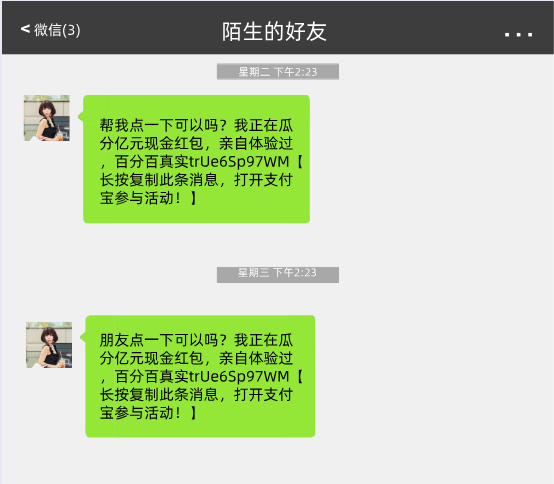Click trUe6Sp97WM code in second message

pyautogui.click(x=239, y=376)
